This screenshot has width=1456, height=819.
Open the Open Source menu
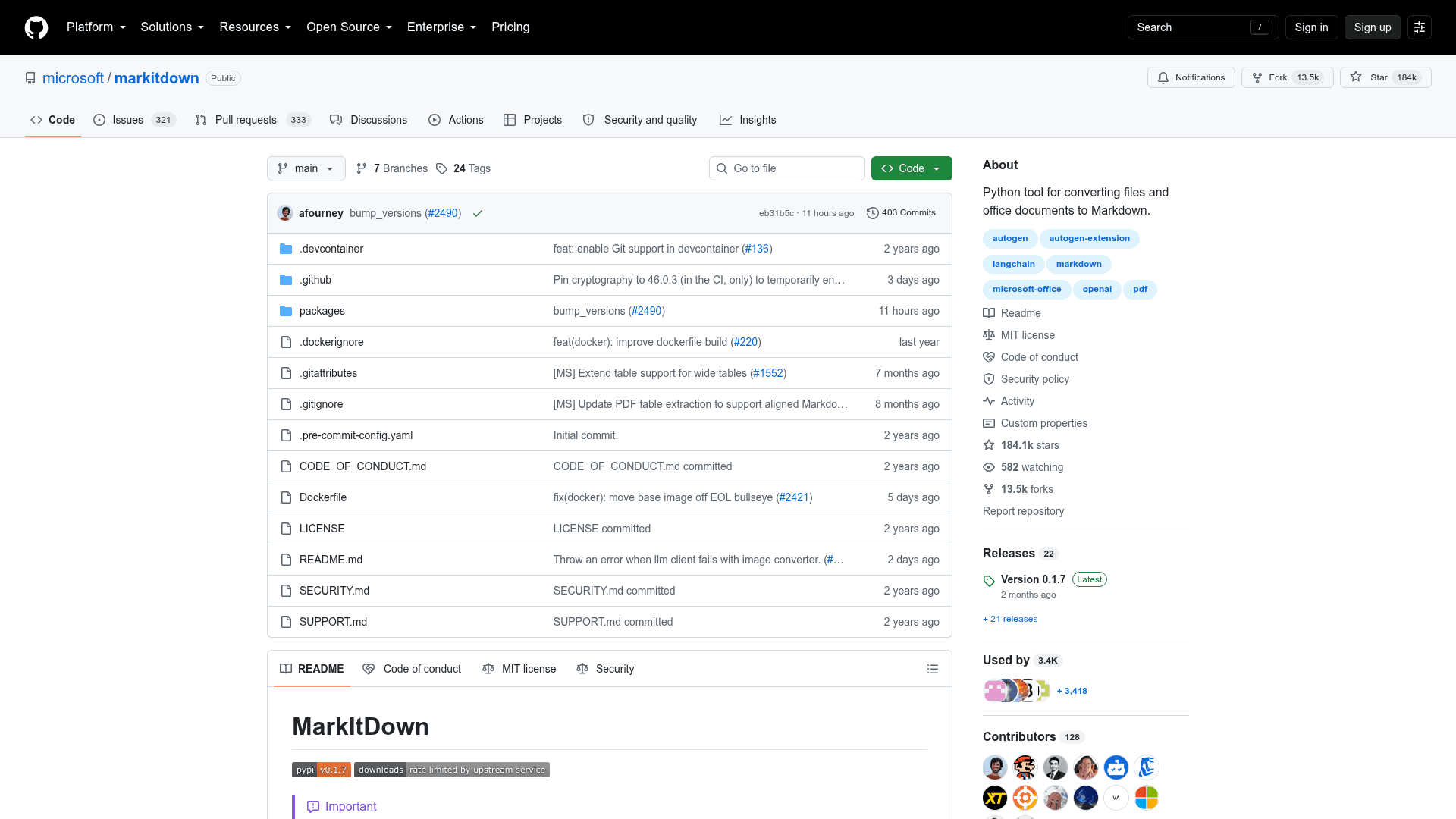350,27
